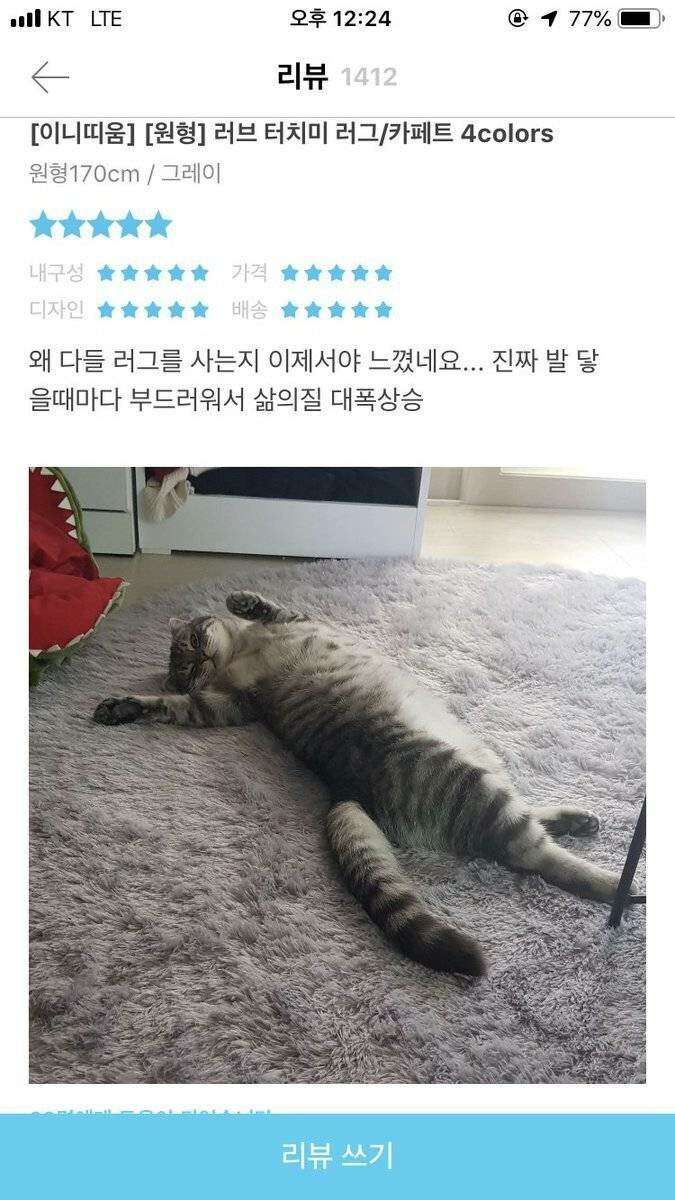
Task: Tap the 77% battery percentage
Action: point(590,19)
